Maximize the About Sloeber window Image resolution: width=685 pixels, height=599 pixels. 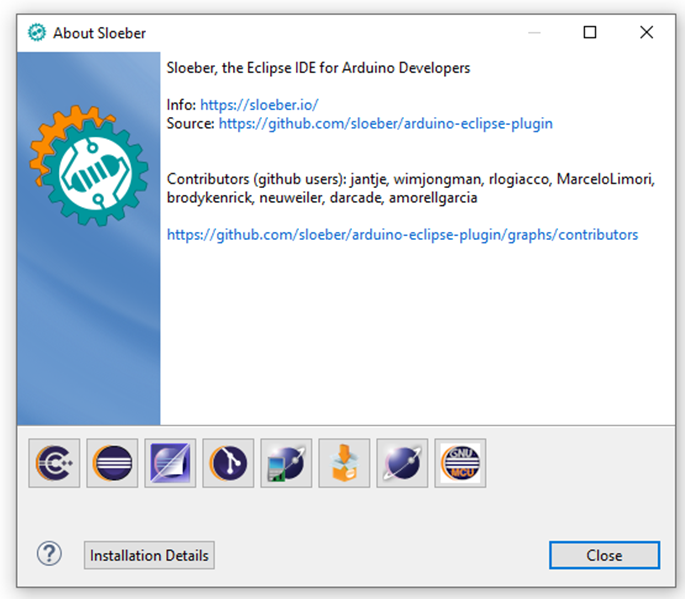tap(590, 32)
